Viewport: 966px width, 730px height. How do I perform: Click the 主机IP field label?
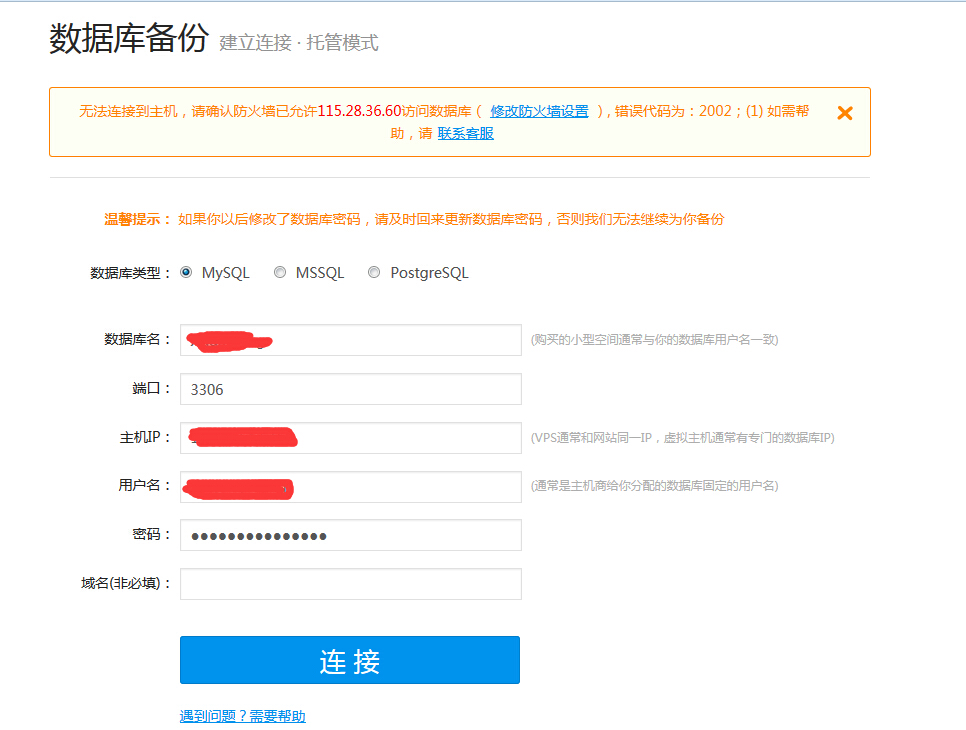tap(144, 437)
